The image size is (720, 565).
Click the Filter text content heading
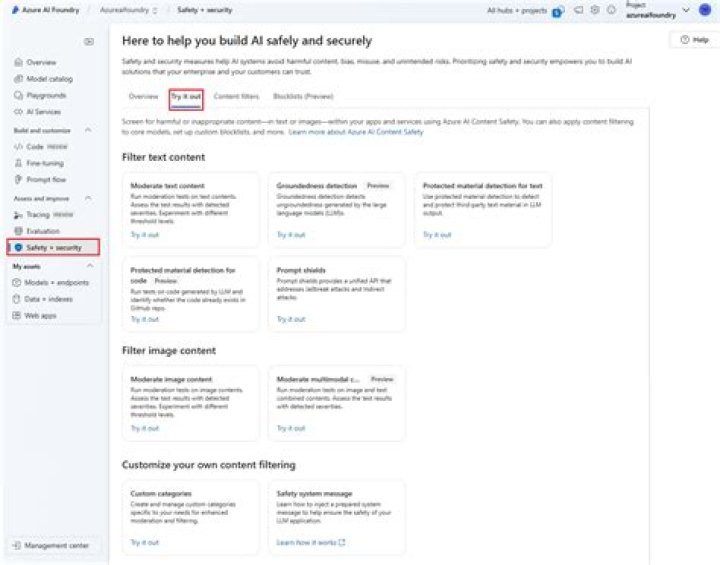point(163,157)
